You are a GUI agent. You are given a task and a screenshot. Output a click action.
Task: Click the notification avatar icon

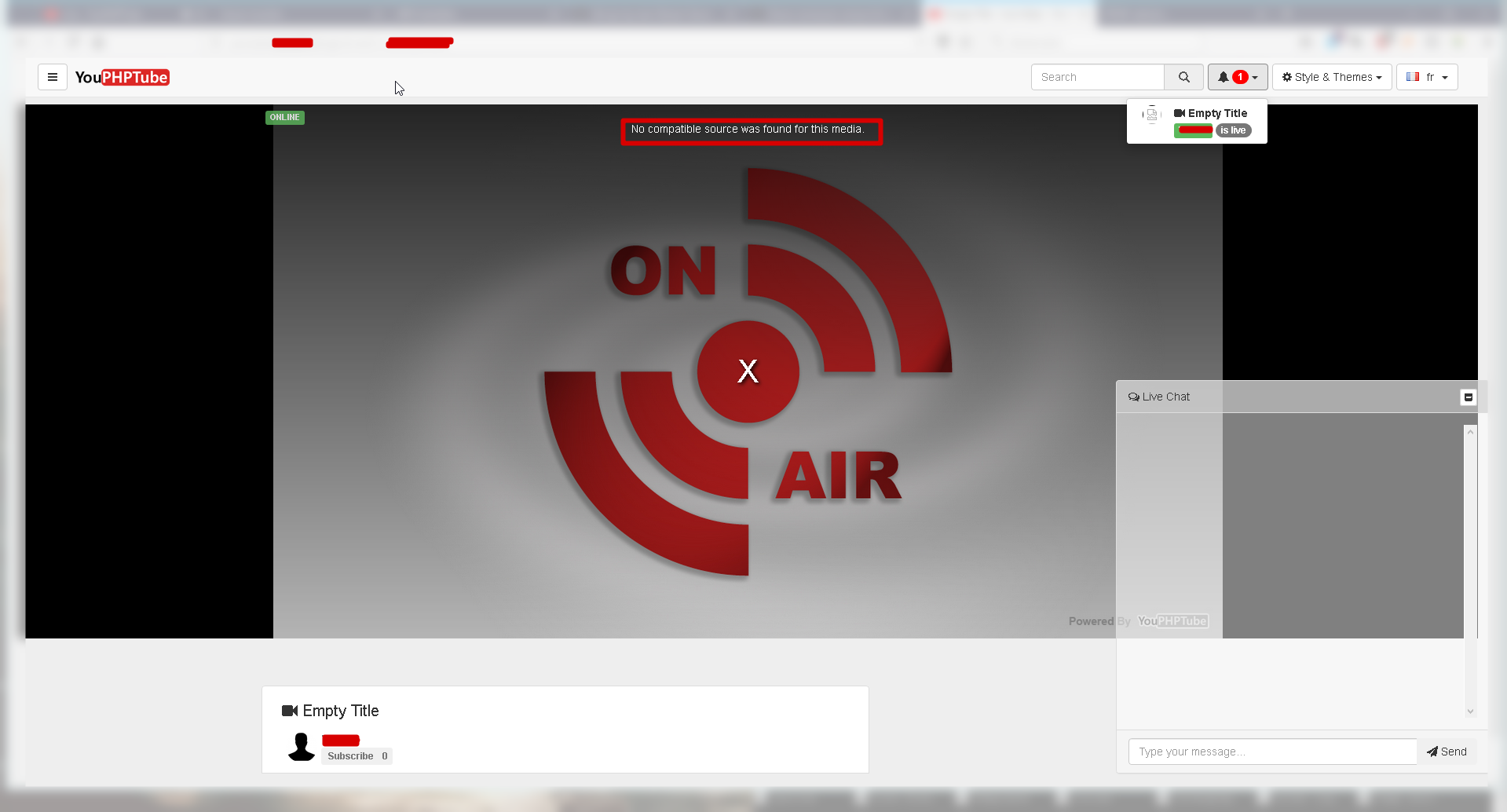pyautogui.click(x=1151, y=115)
